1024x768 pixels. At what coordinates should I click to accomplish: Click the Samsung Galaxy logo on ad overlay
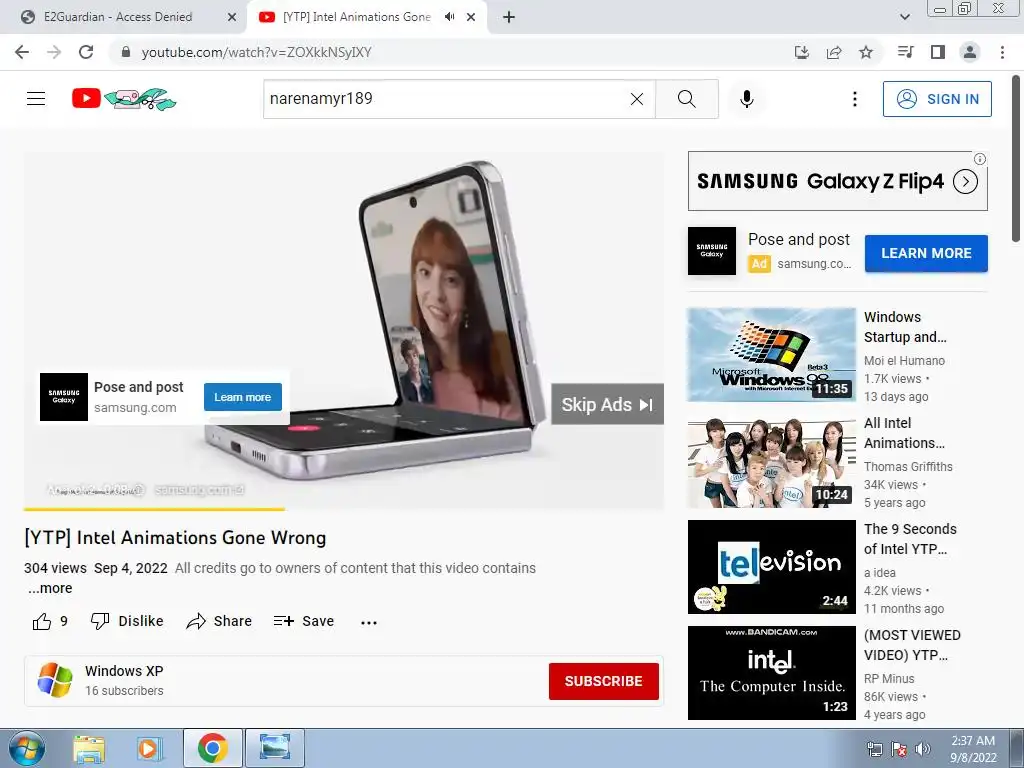[64, 397]
